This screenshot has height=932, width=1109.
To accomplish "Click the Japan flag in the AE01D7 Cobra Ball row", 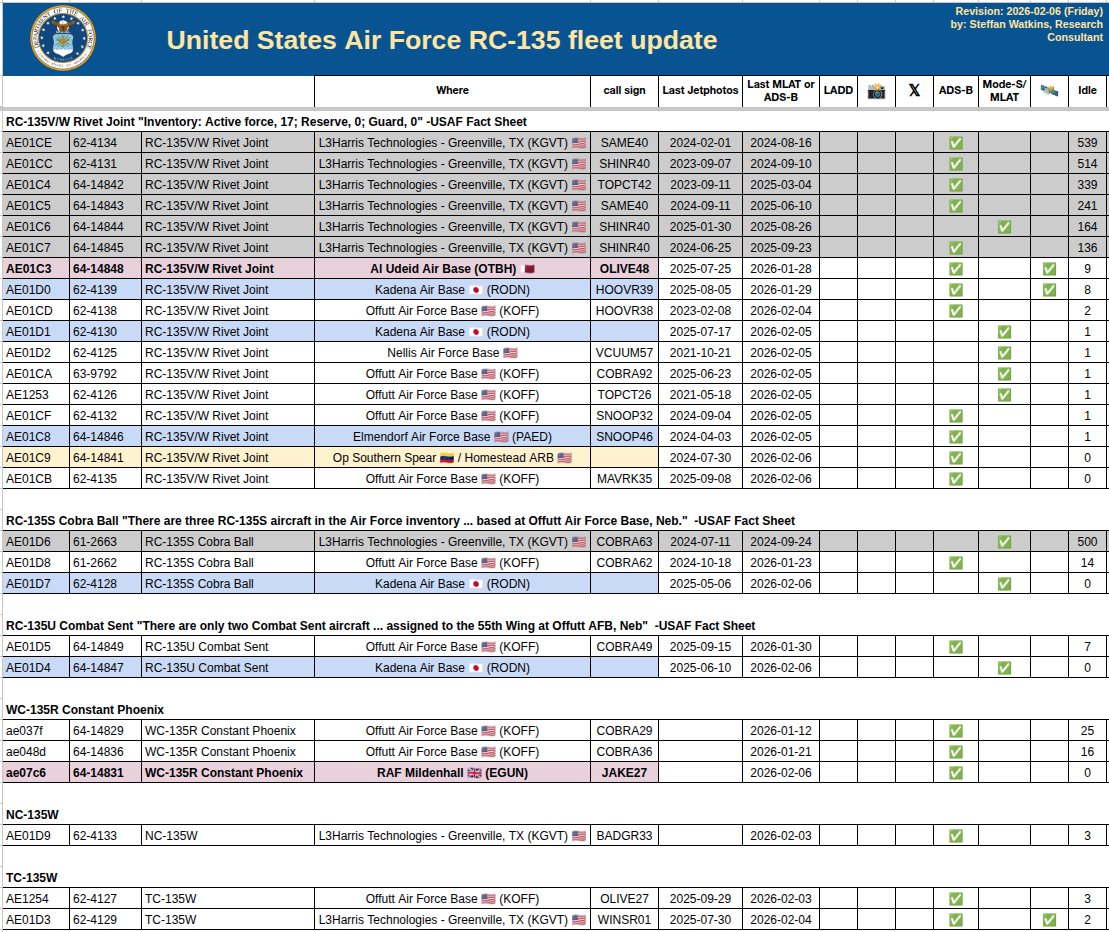I will coord(476,584).
